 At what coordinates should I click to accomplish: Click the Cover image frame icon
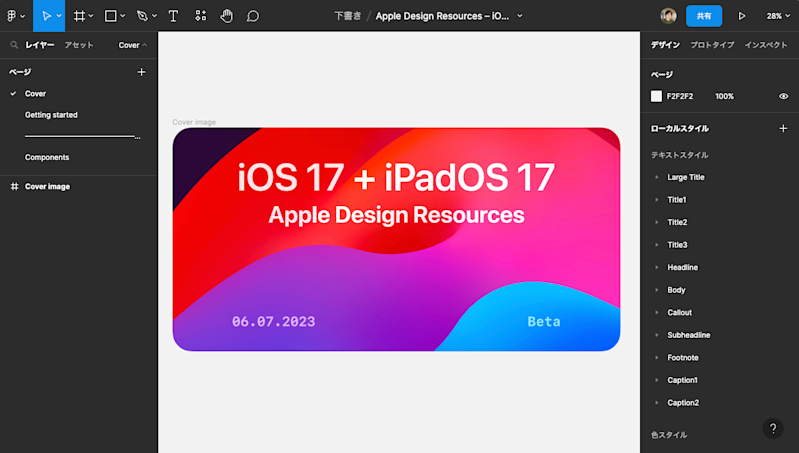coord(14,186)
